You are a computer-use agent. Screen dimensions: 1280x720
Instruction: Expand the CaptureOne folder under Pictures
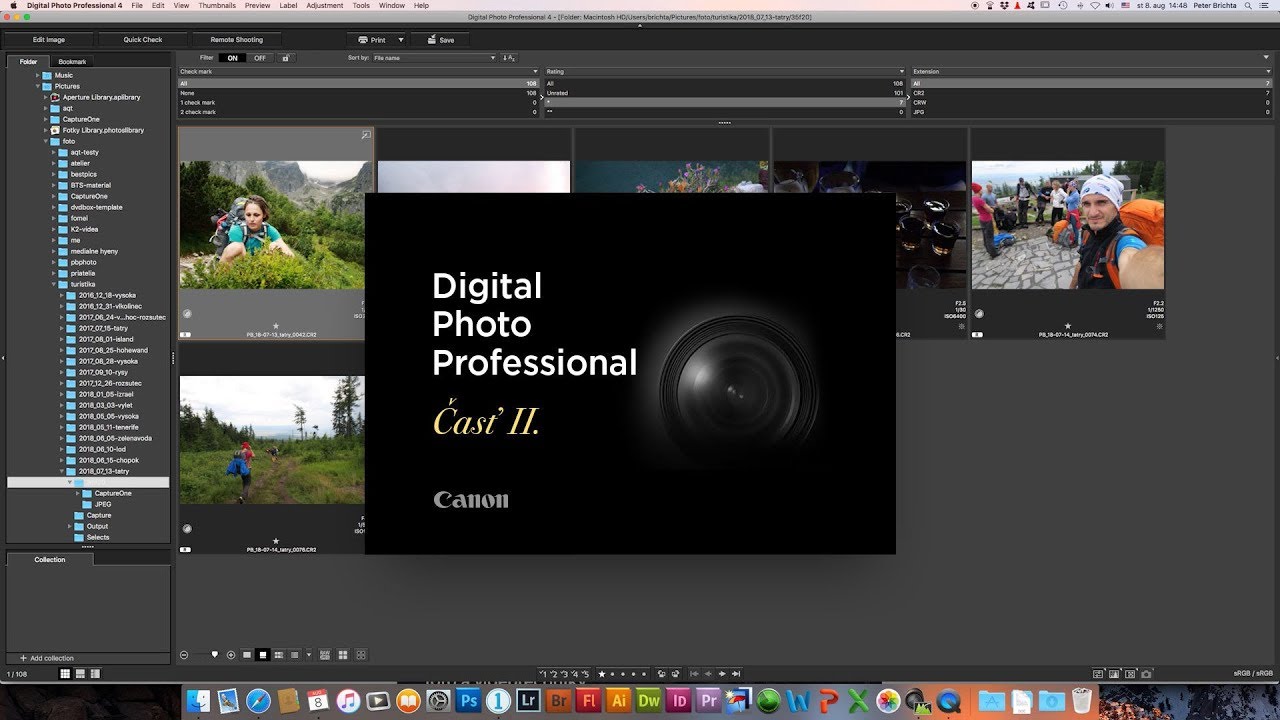(x=46, y=119)
